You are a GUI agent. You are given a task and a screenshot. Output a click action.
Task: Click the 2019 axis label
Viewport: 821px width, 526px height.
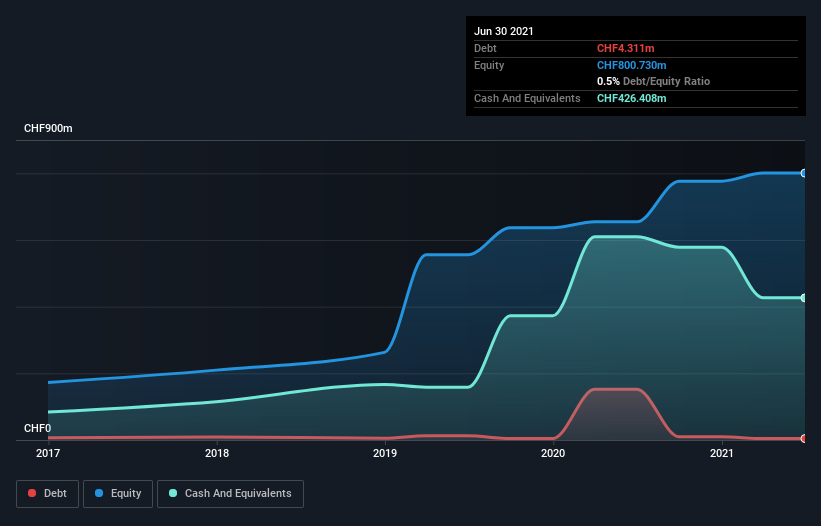pos(385,453)
